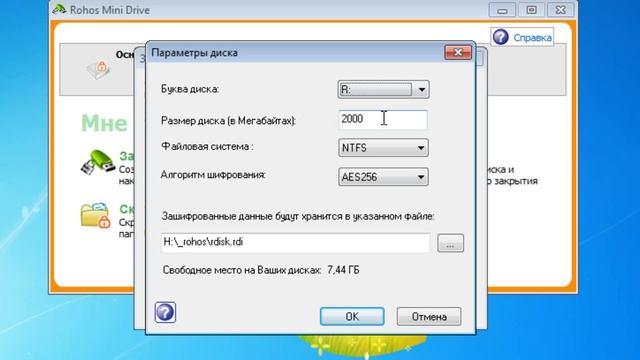
Task: Open the drive letter R: dropdown
Action: [383, 89]
